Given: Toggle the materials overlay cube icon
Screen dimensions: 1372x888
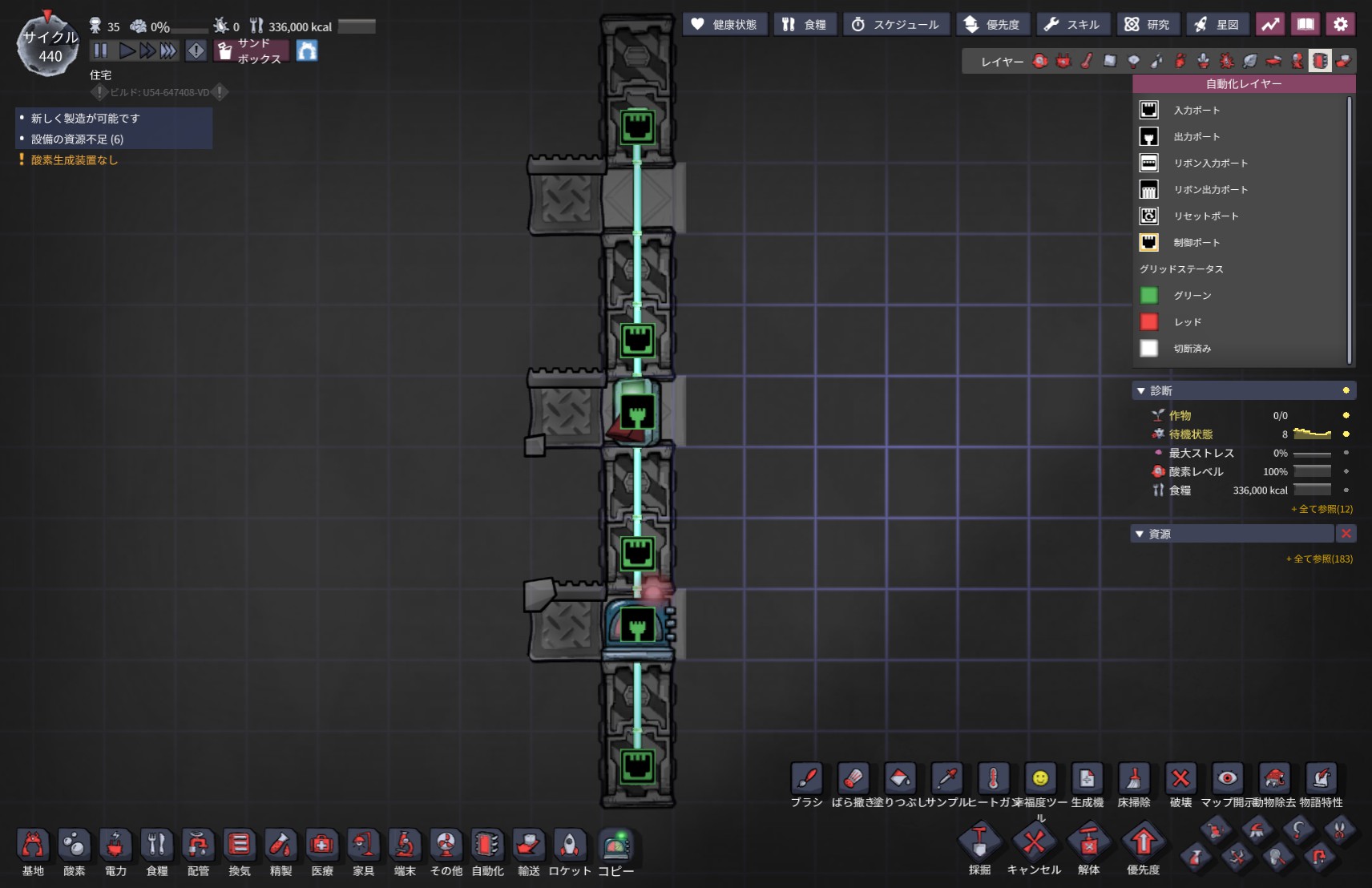Looking at the screenshot, I should coord(1110,61).
